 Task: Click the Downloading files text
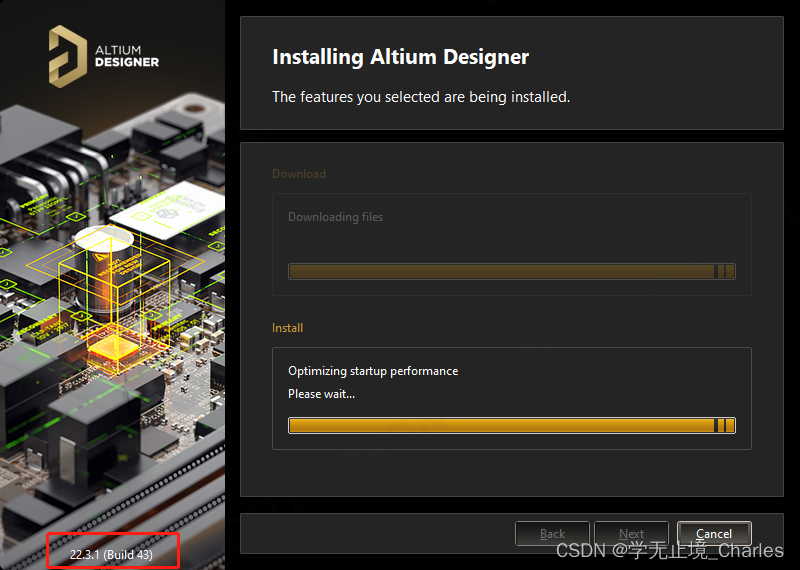[335, 217]
